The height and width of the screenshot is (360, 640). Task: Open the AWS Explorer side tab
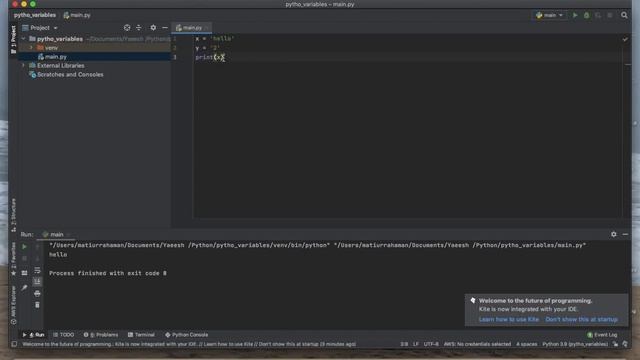pos(13,305)
